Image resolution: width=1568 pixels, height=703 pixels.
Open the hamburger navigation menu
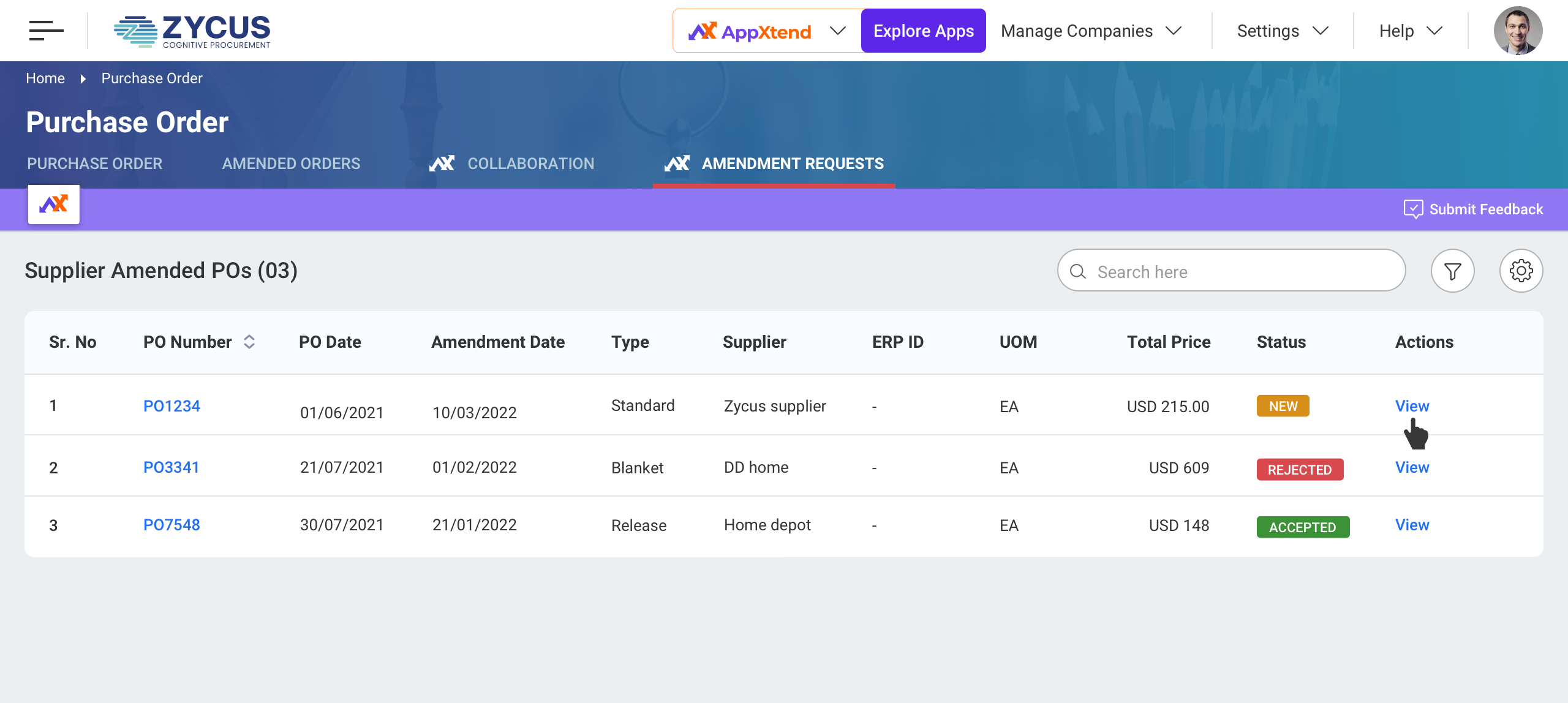pos(46,31)
